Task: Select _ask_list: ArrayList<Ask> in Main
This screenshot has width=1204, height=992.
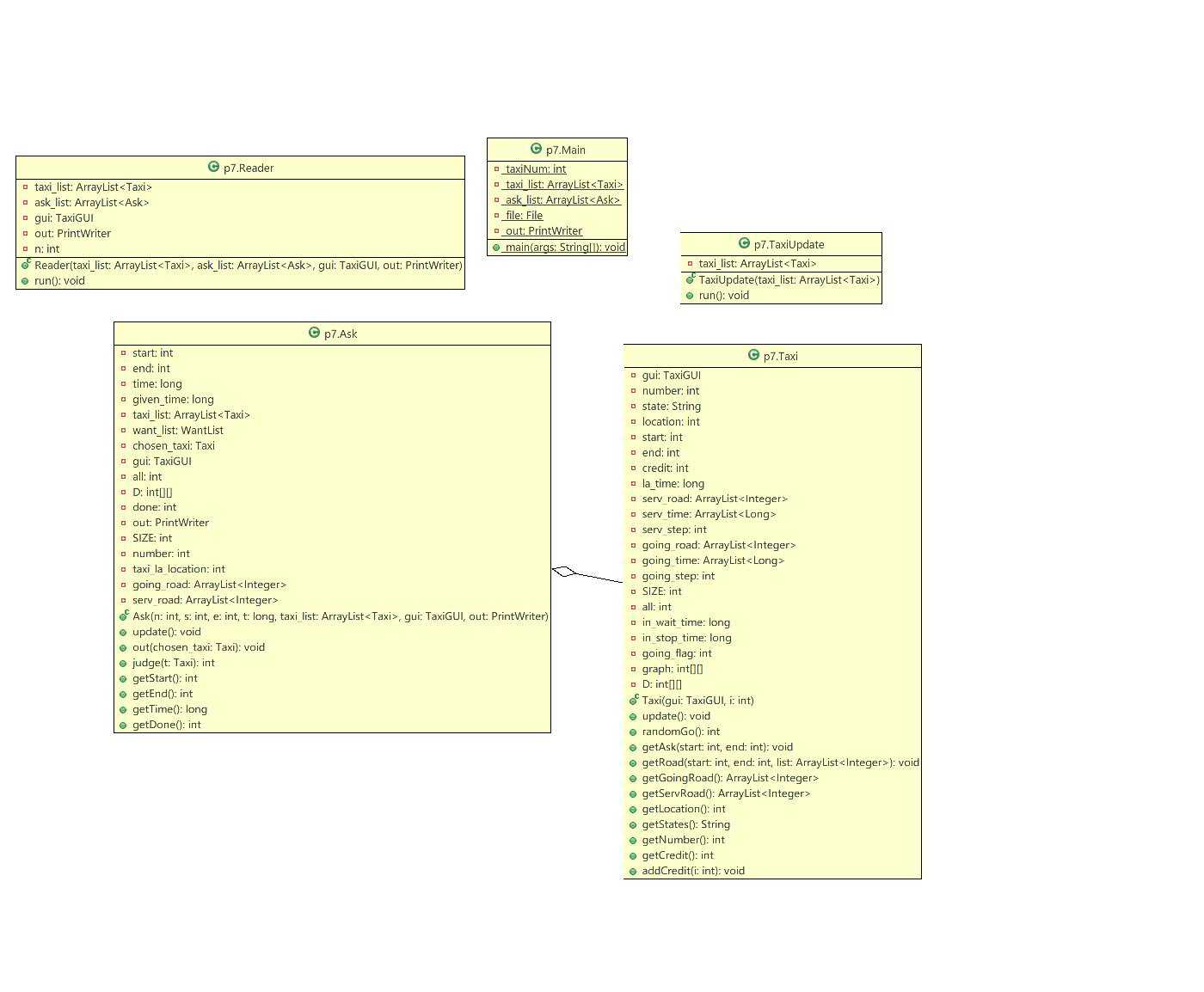Action: [562, 200]
